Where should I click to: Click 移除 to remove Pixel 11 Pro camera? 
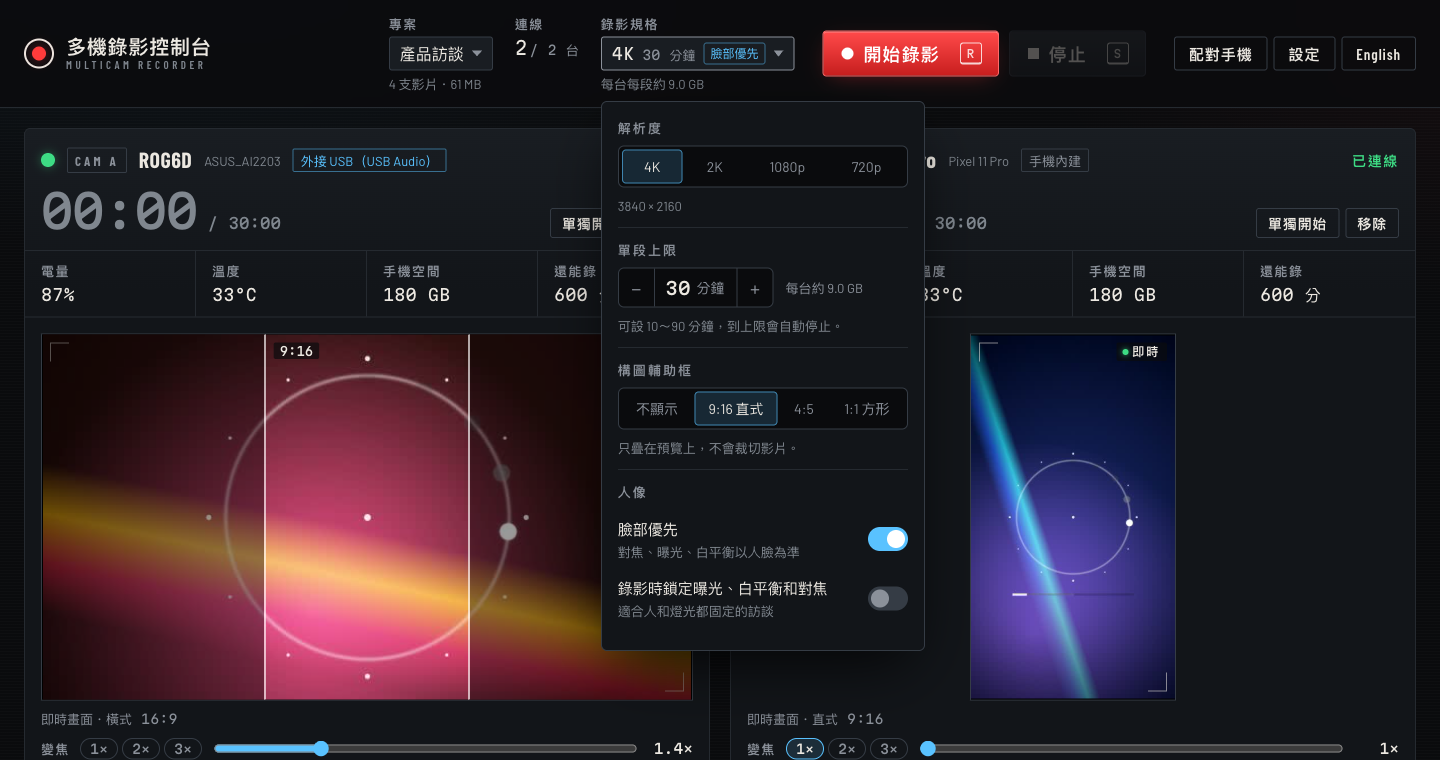point(1372,223)
